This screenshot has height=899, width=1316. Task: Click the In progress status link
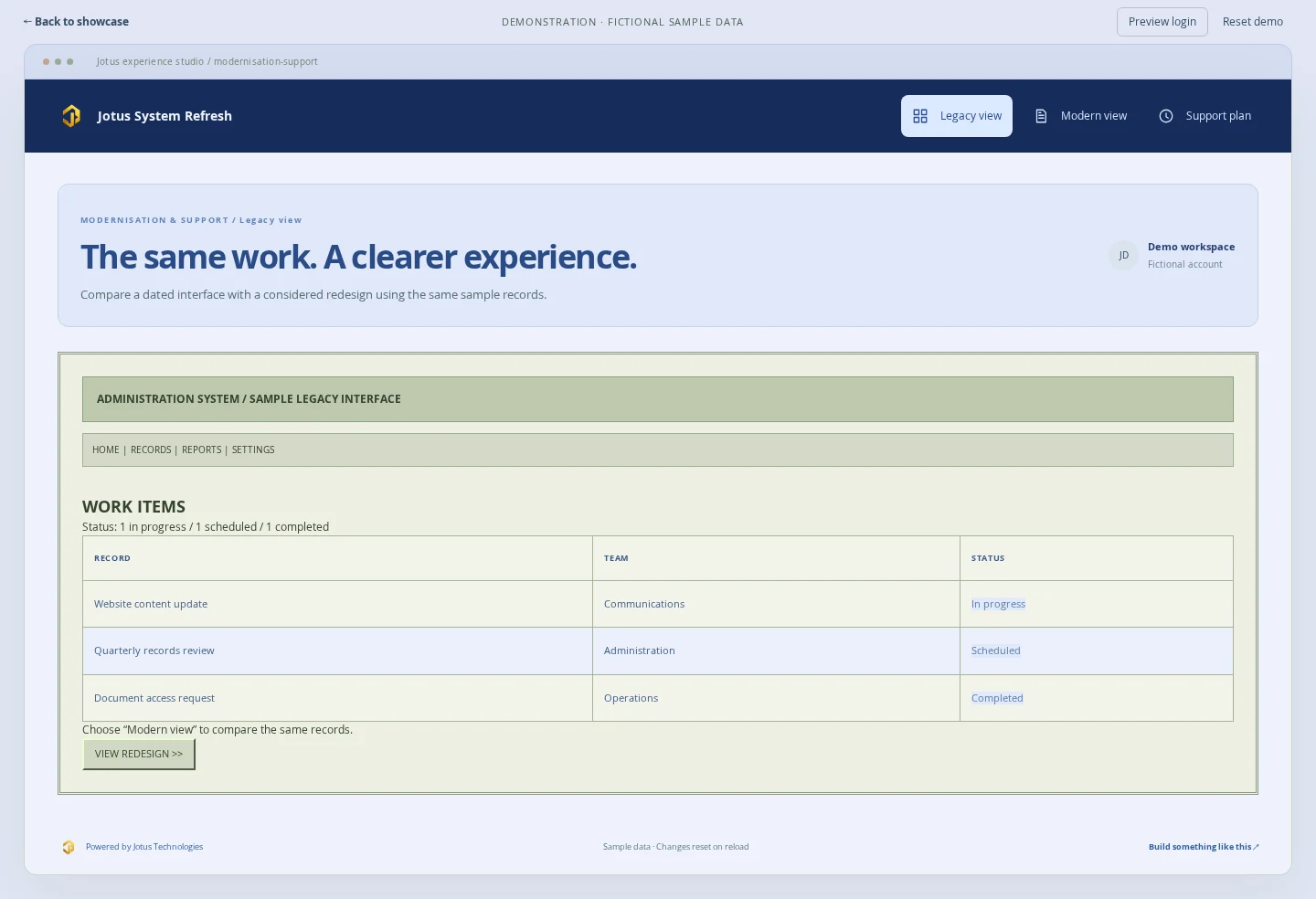tap(998, 604)
